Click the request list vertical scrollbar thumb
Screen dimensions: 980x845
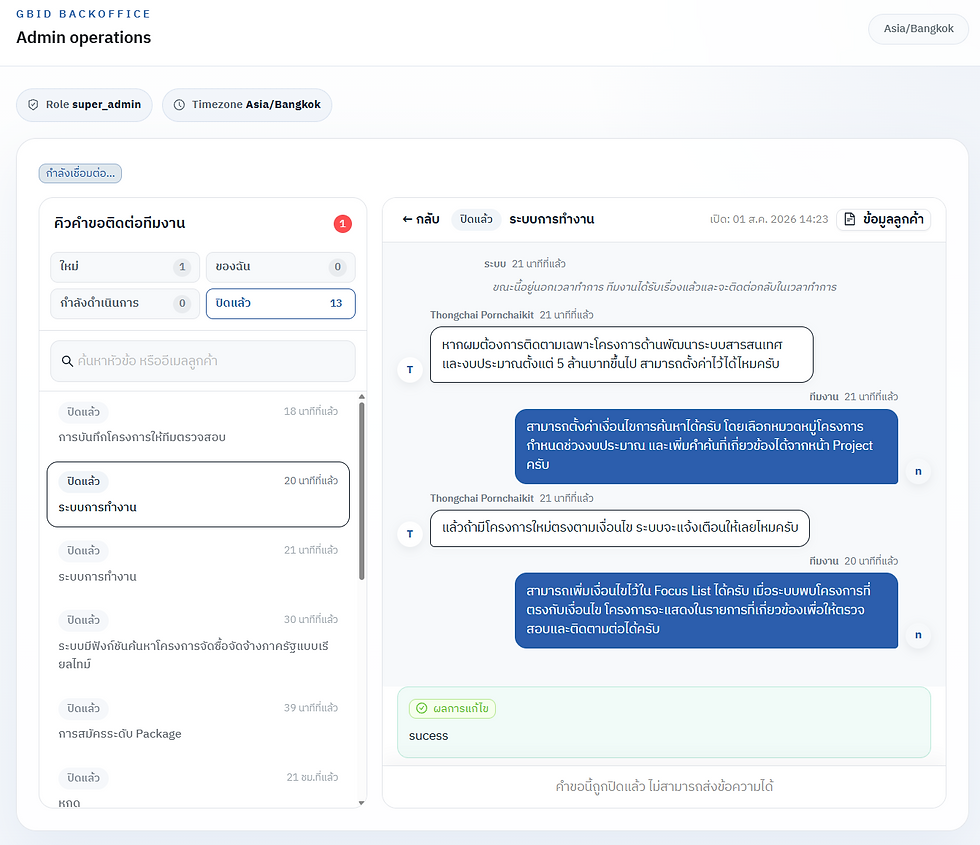(x=361, y=491)
